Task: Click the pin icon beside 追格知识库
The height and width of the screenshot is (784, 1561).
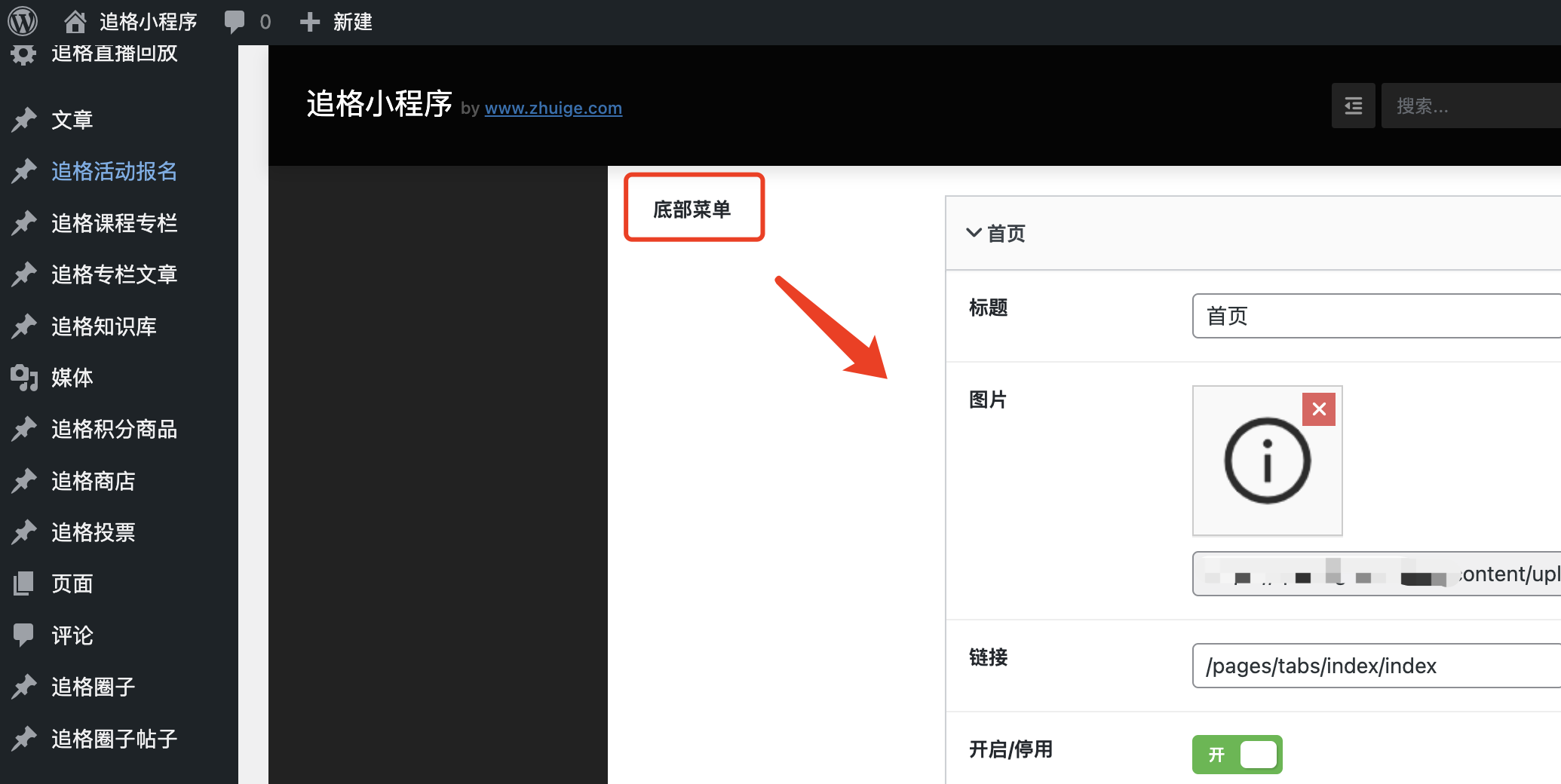Action: pyautogui.click(x=24, y=326)
